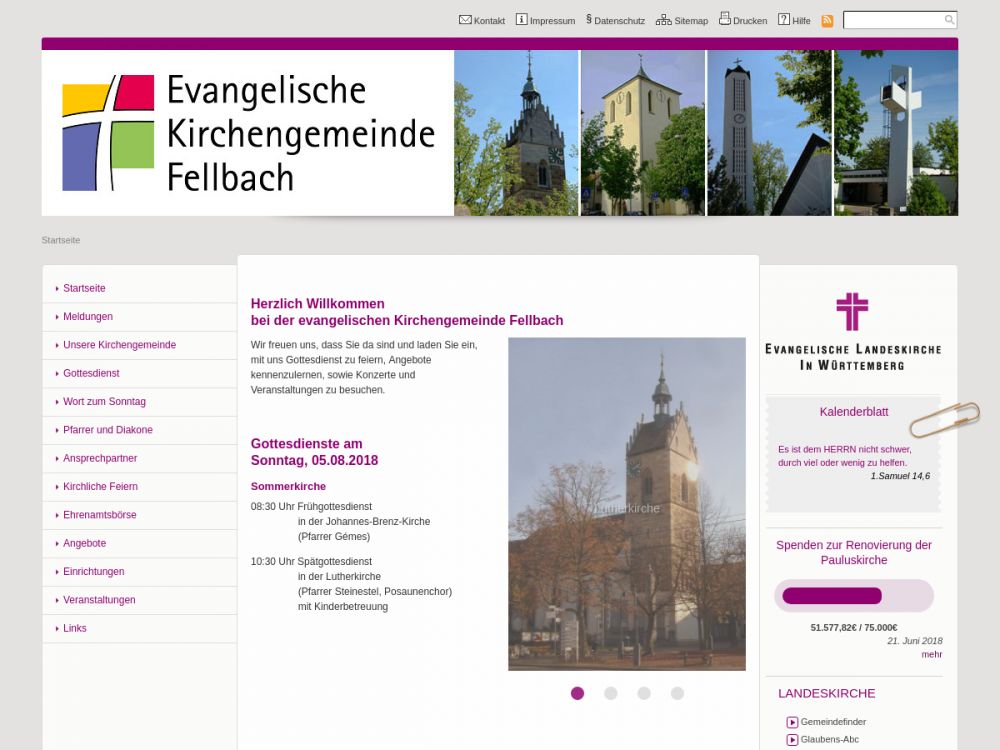Image resolution: width=1000 pixels, height=750 pixels.
Task: Open the orange RSS feed icon
Action: [x=827, y=21]
